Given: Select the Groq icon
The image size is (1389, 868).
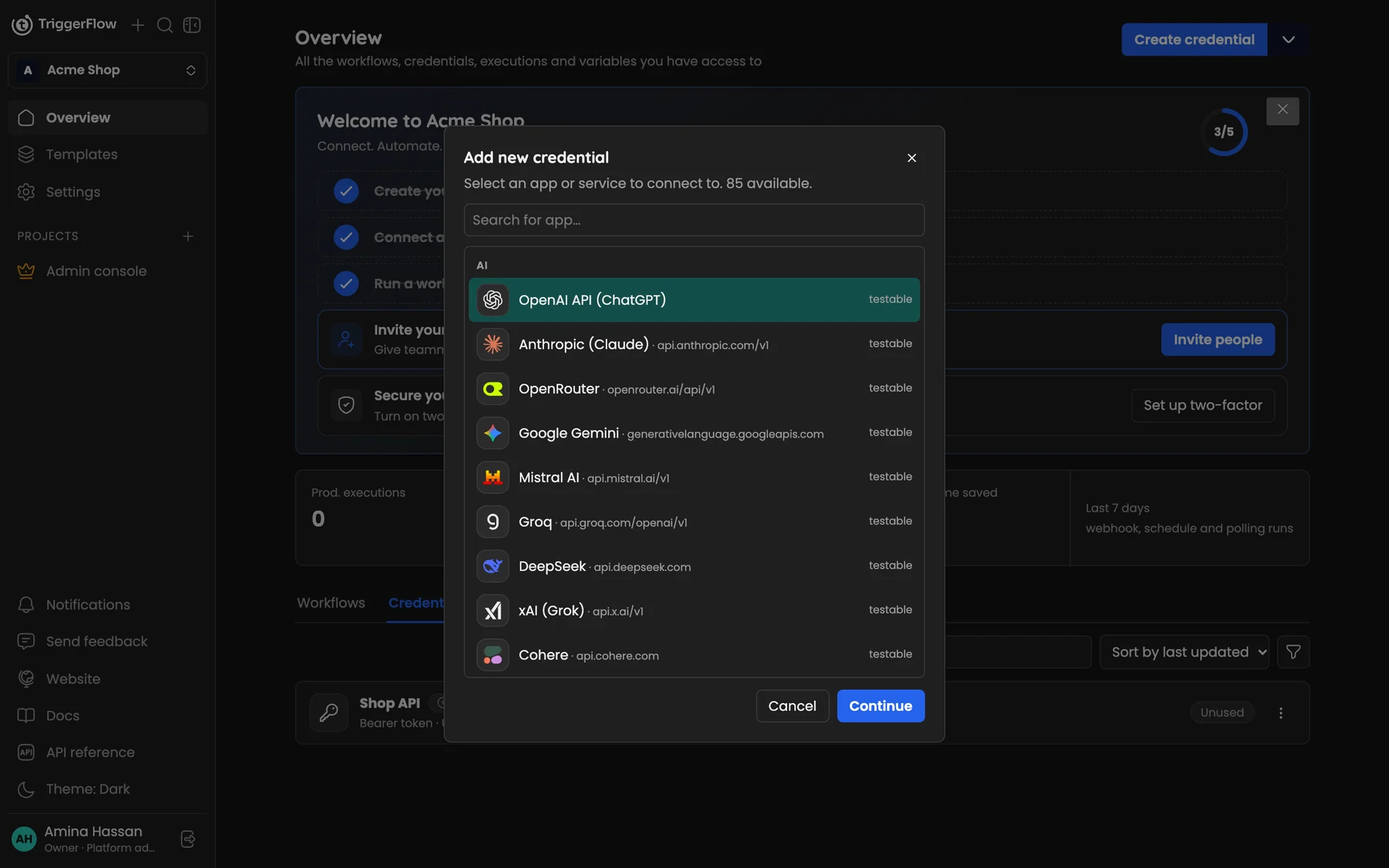Looking at the screenshot, I should coord(492,522).
